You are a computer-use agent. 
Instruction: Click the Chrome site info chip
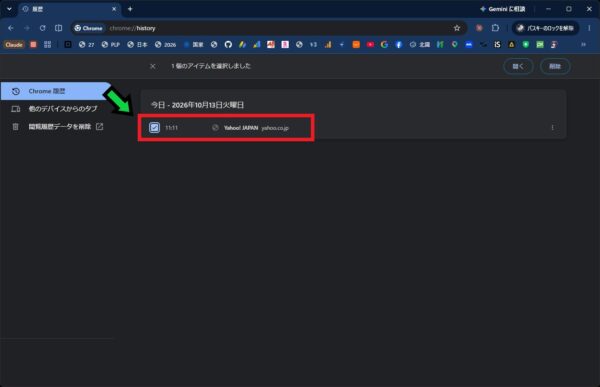pyautogui.click(x=89, y=28)
